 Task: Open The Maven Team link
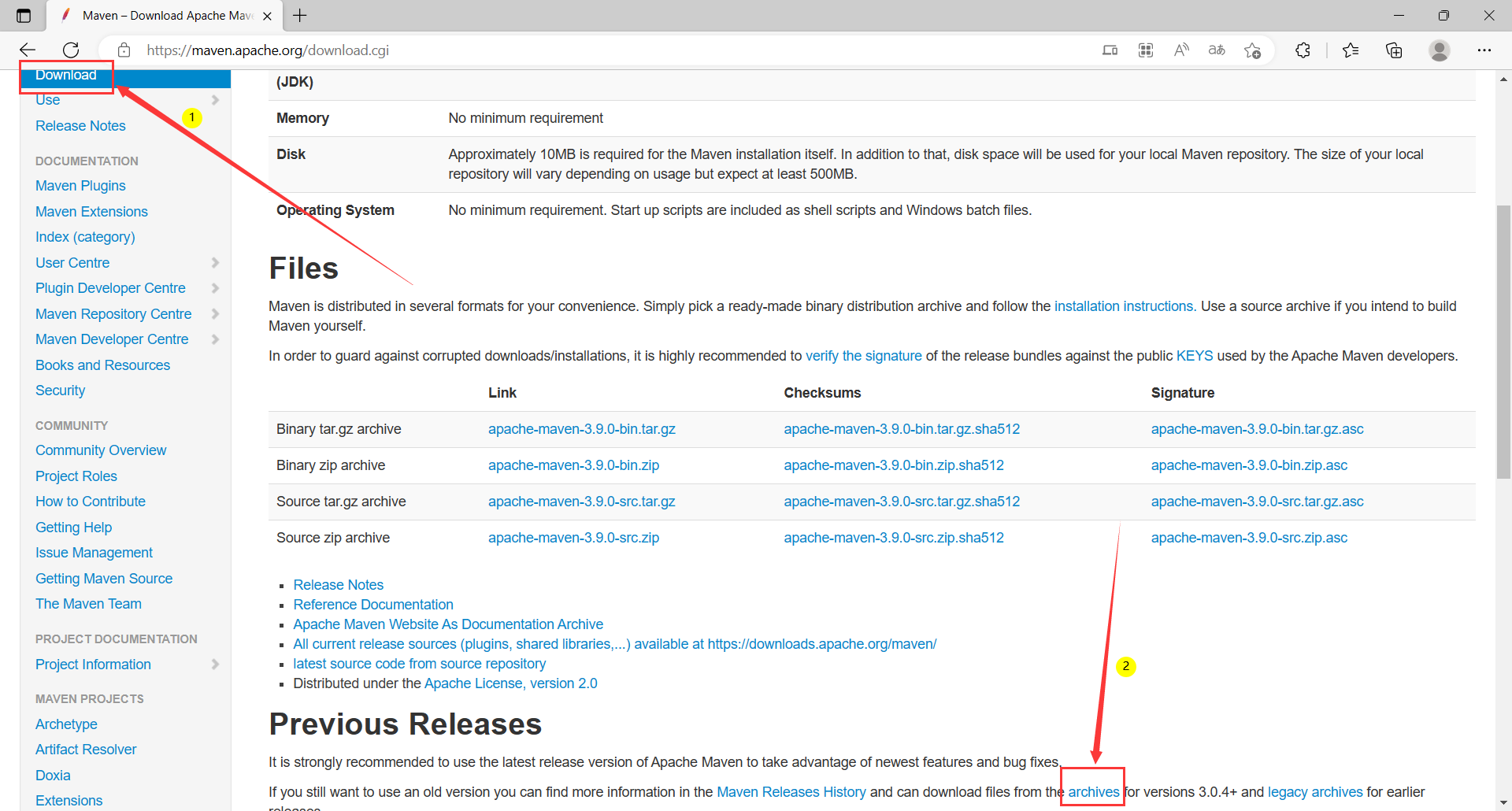pos(88,604)
